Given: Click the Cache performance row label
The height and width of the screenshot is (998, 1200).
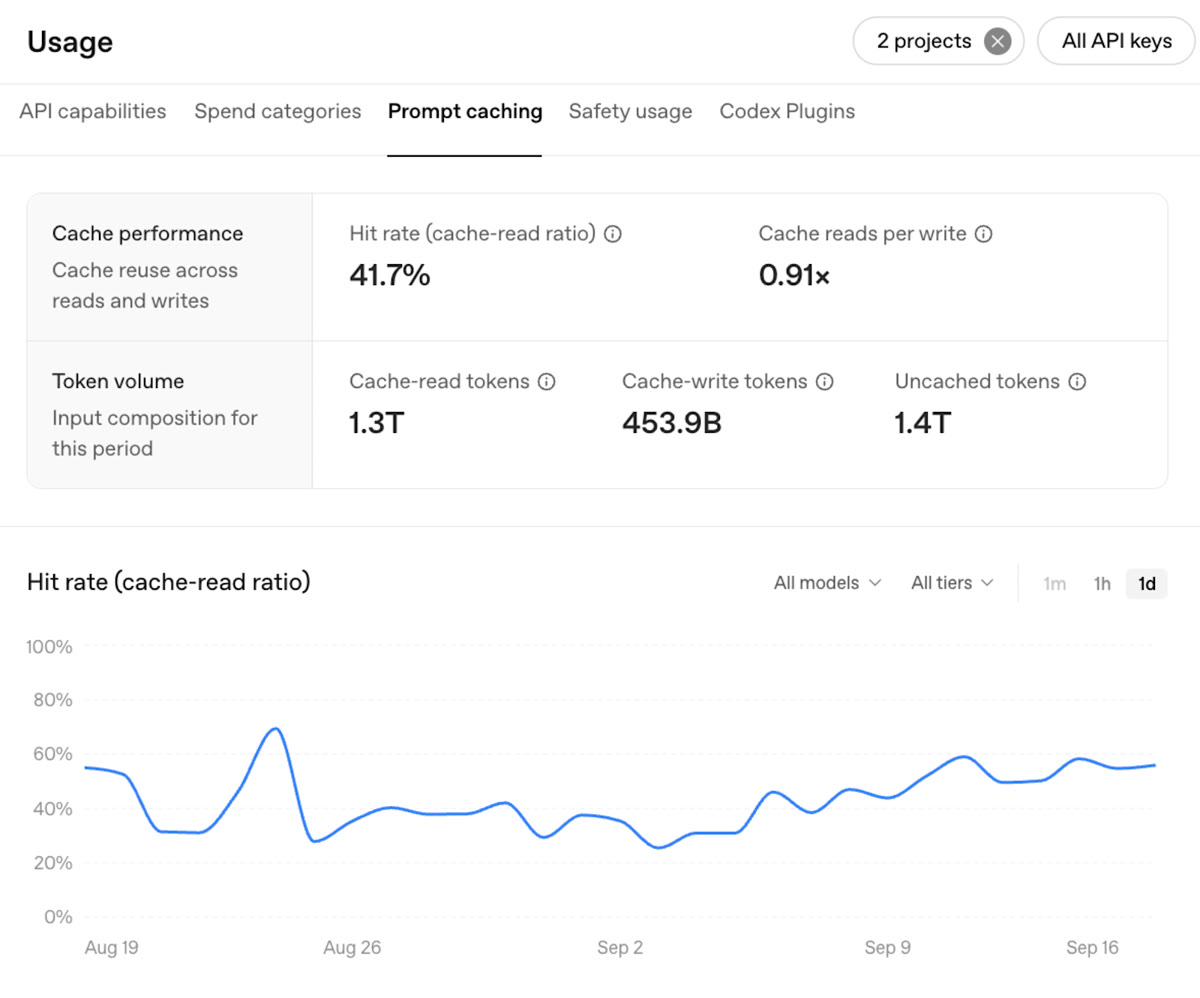Looking at the screenshot, I should [x=148, y=234].
